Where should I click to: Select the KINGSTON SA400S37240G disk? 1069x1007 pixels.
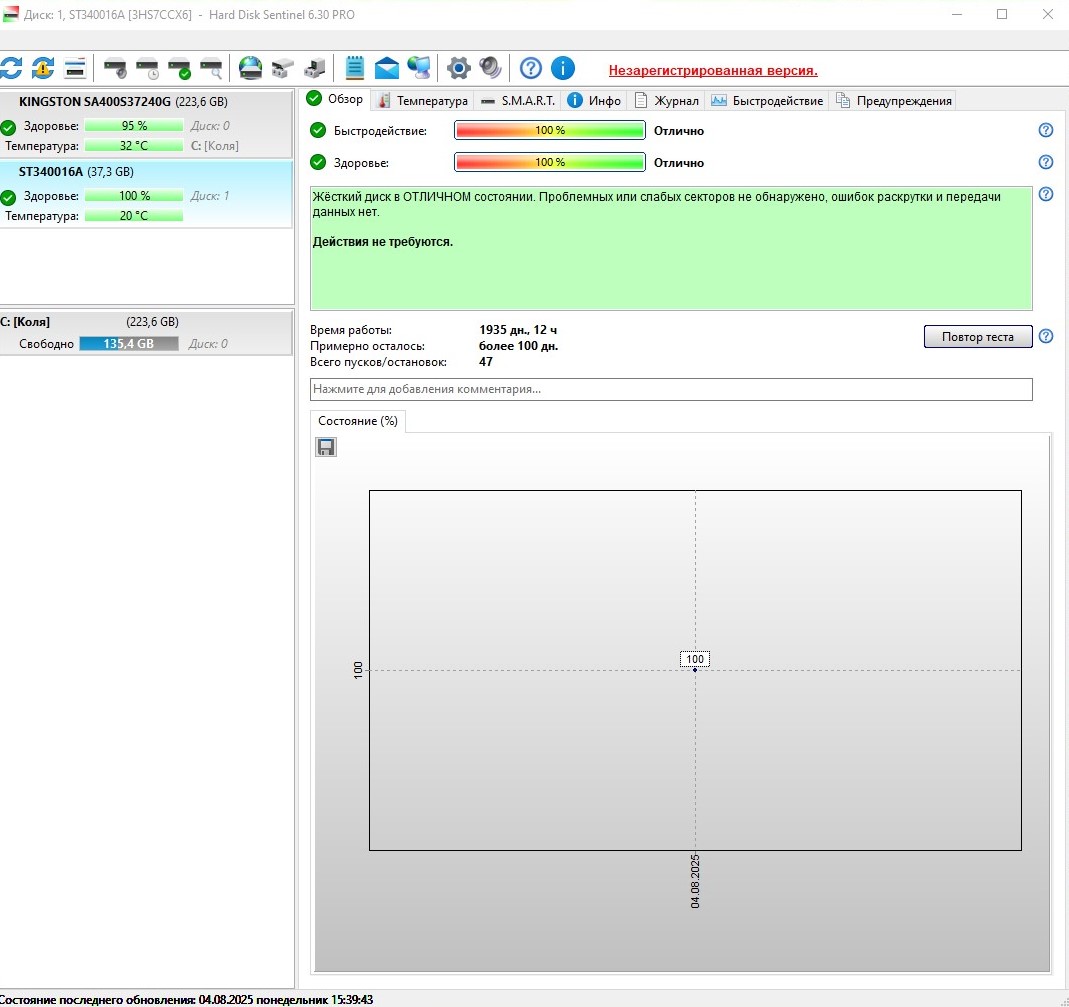pos(95,101)
